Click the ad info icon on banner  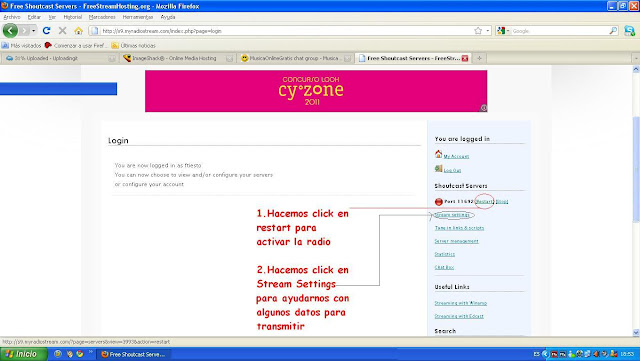[483, 108]
